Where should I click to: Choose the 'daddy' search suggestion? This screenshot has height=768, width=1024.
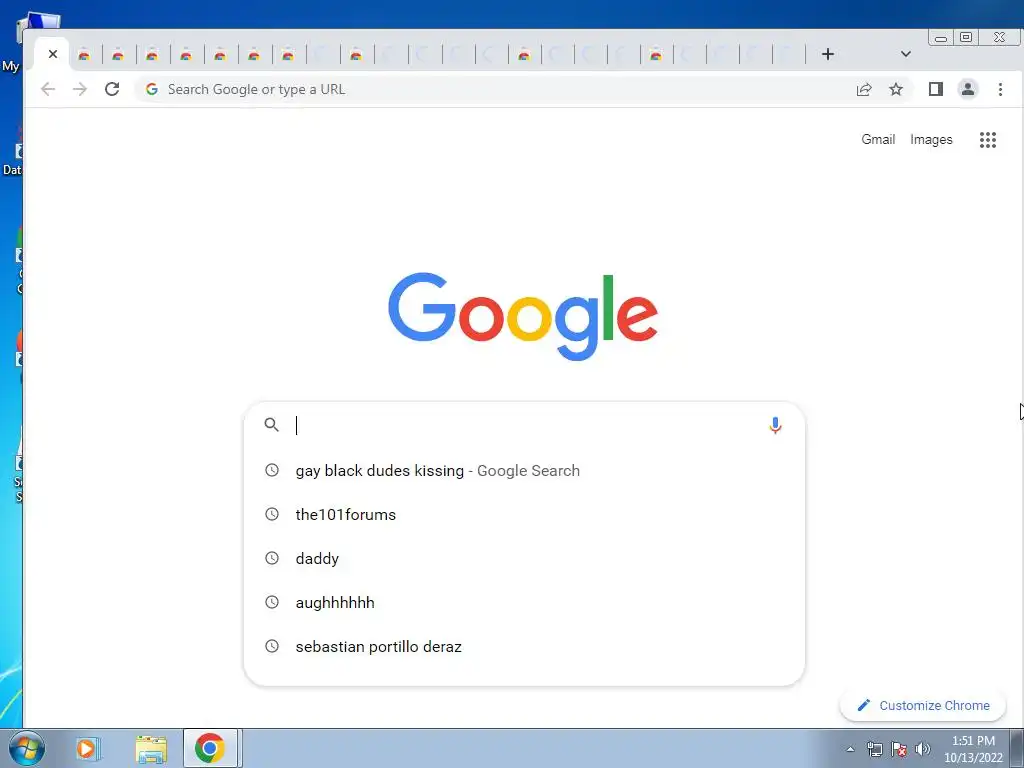tap(524, 558)
